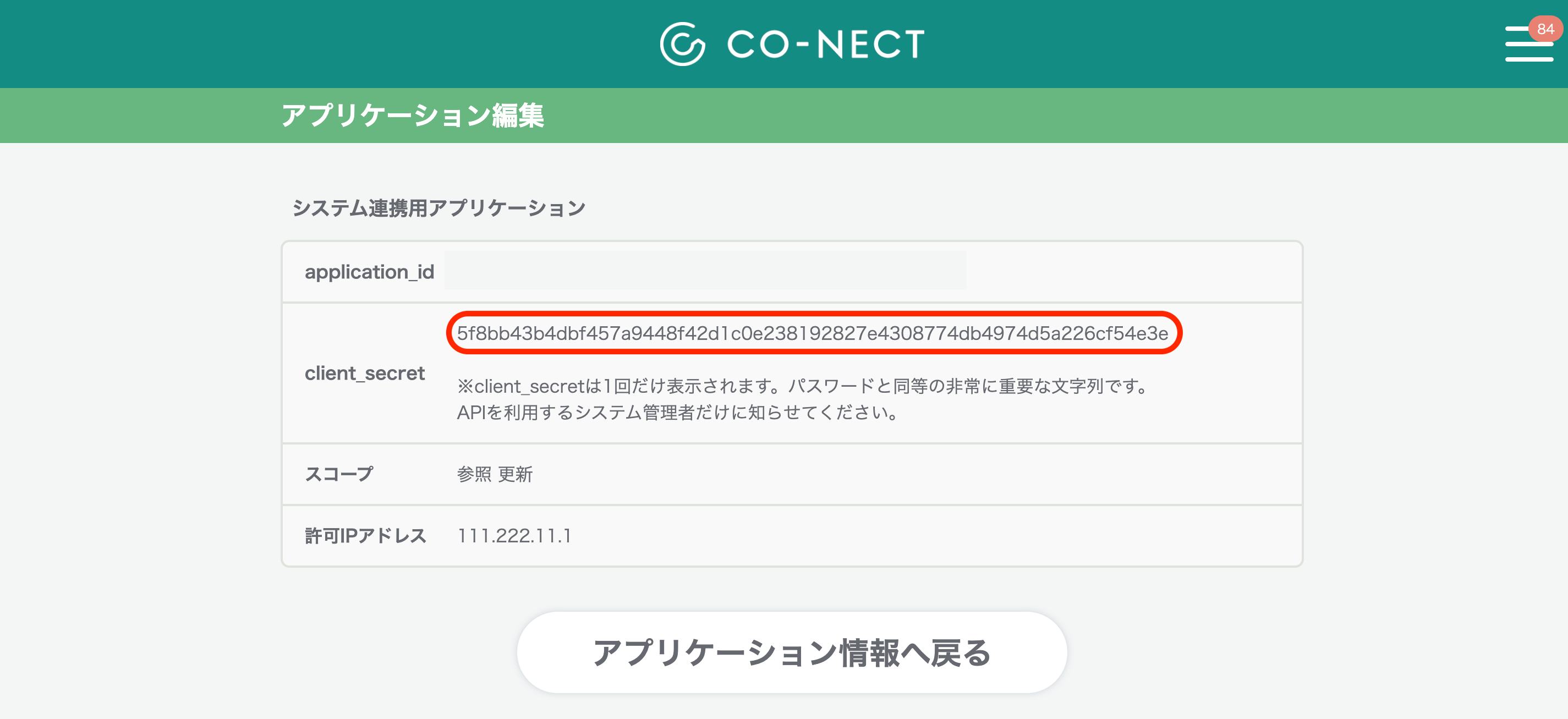This screenshot has width=1568, height=719.
Task: Click the 84 notification badge
Action: pos(1545,29)
